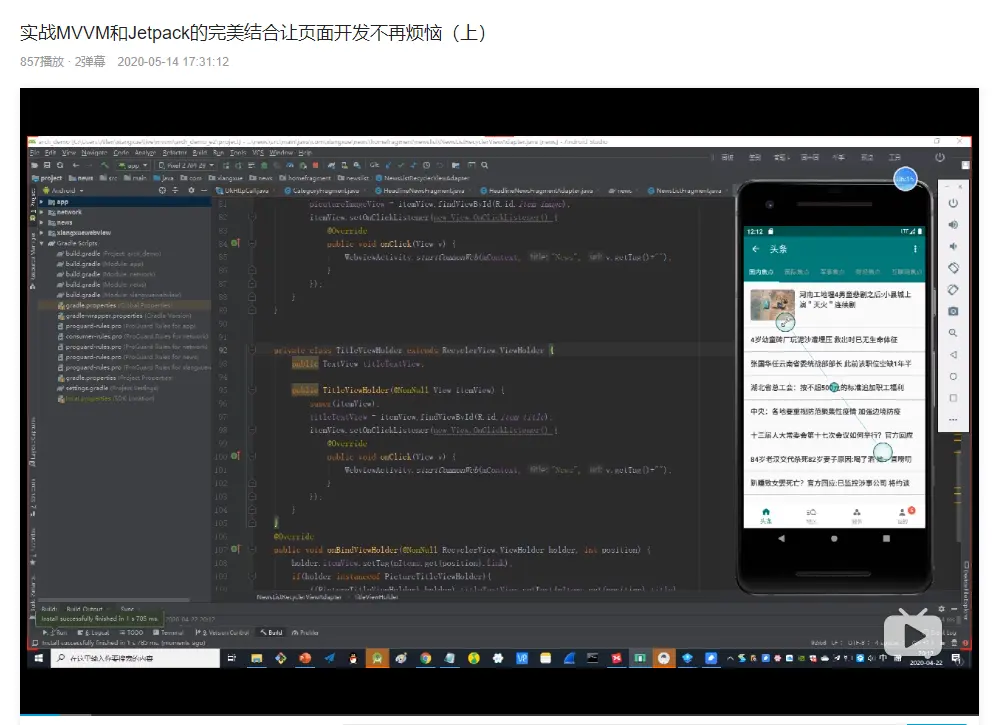Viewport: 993px width, 725px height.
Task: Click the power icon at IDE top-right
Action: tap(940, 158)
